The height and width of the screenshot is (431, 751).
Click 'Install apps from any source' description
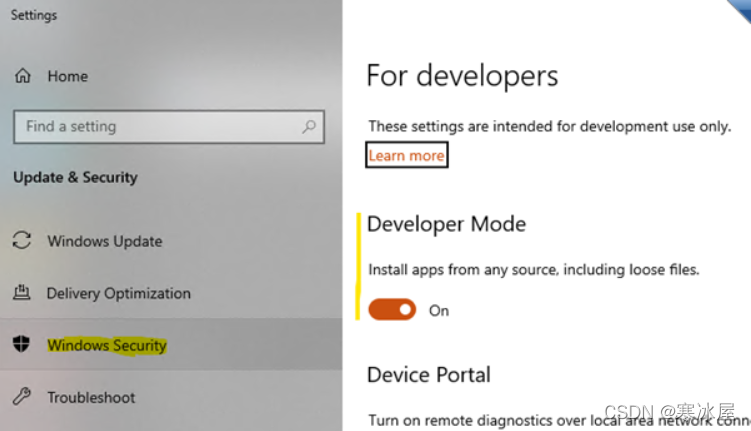point(534,270)
